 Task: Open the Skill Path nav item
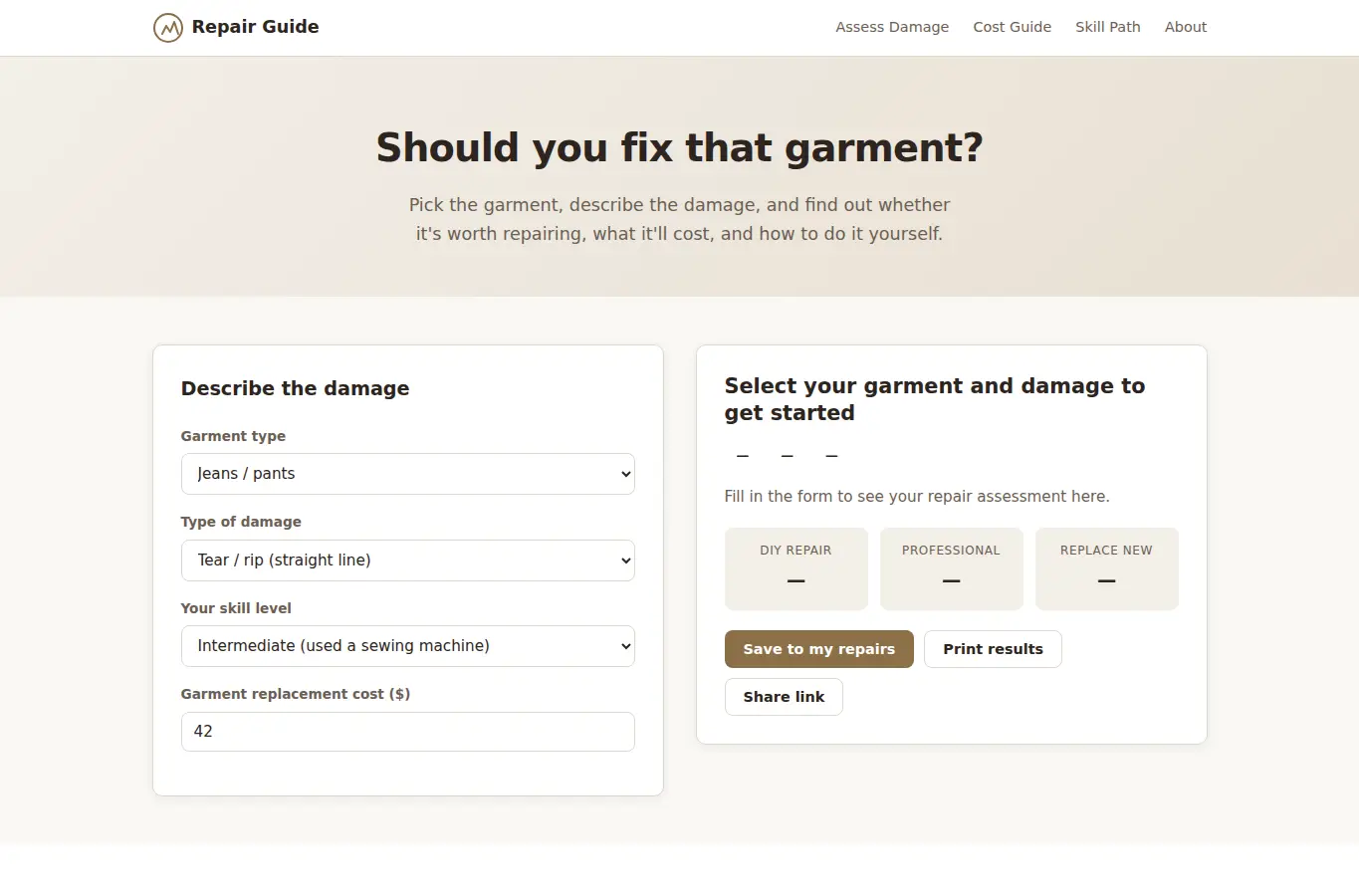1107,27
